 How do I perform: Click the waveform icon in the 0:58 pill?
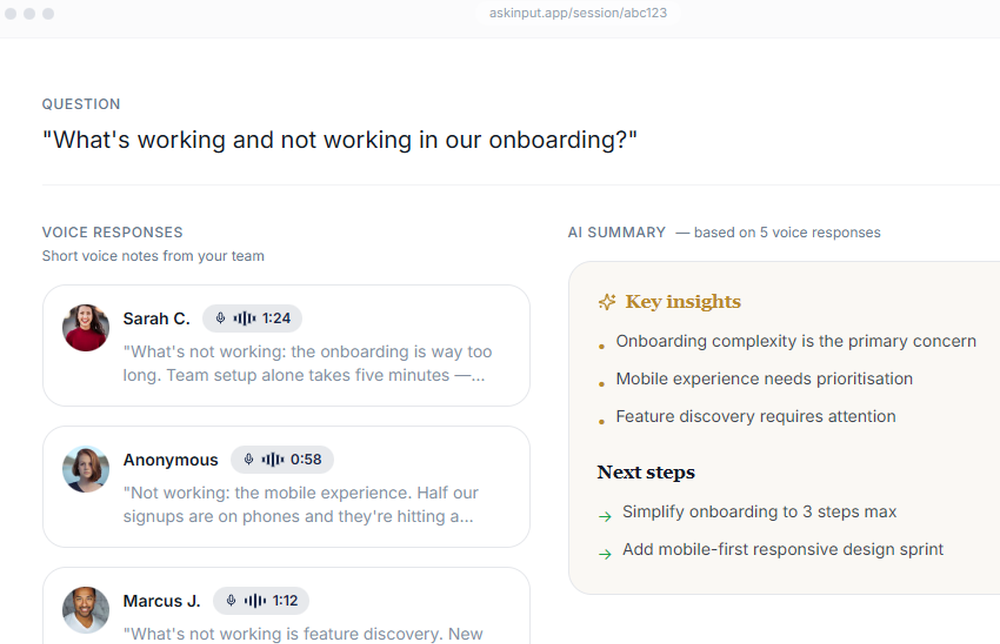[x=273, y=459]
